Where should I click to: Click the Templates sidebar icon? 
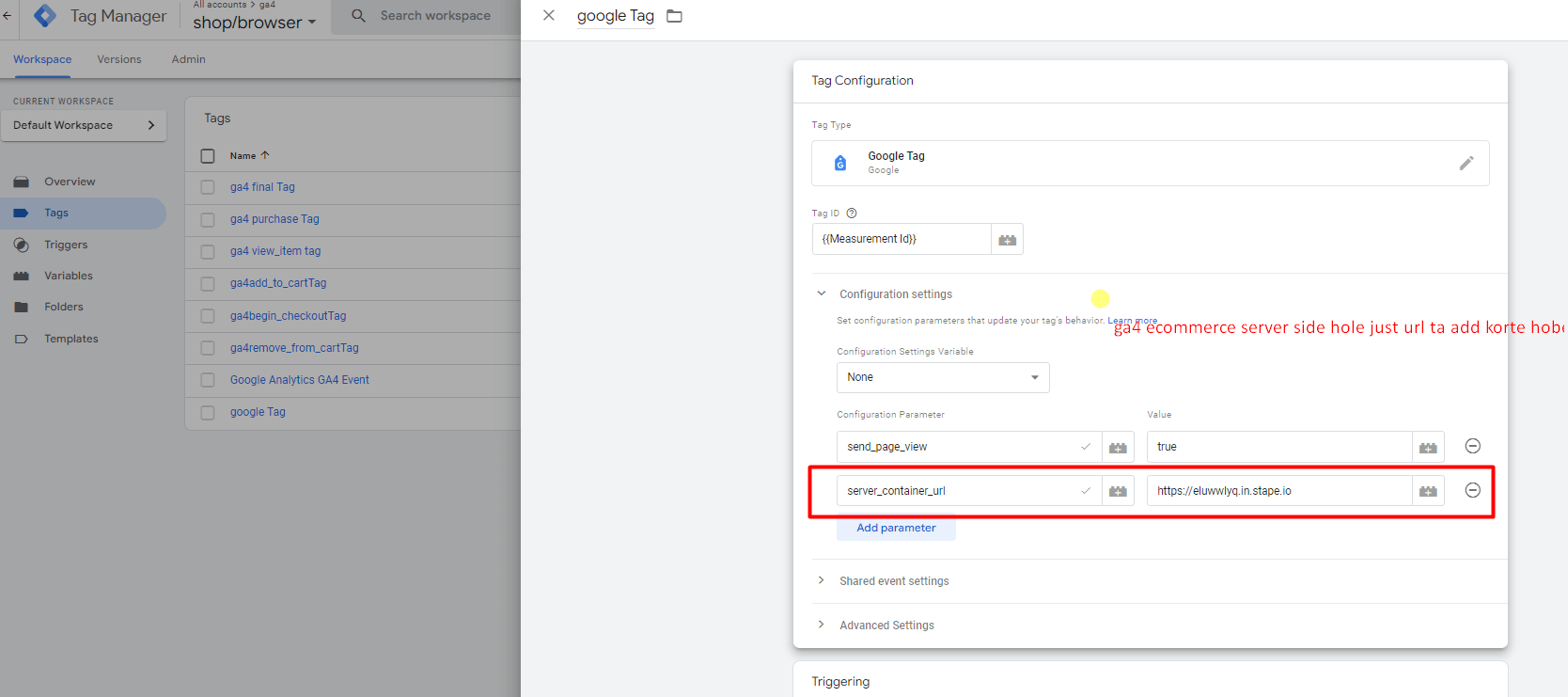(x=21, y=339)
